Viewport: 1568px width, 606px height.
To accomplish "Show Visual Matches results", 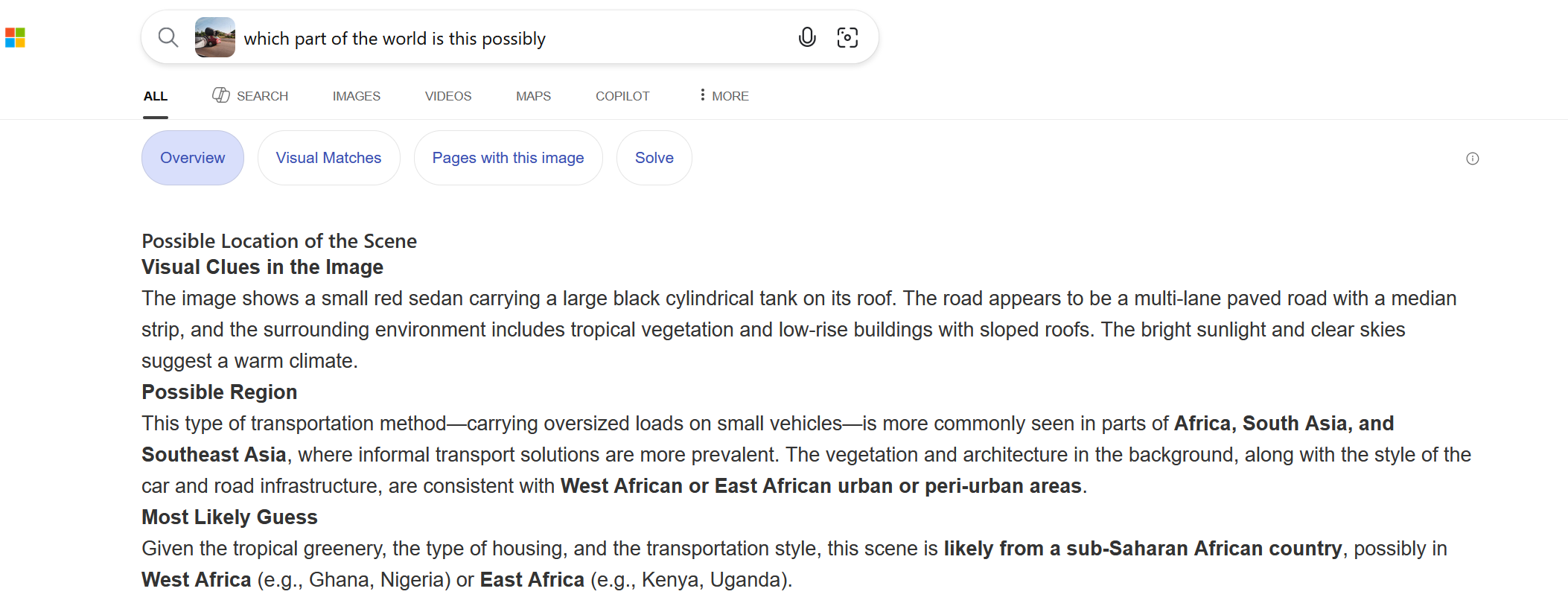I will [328, 158].
